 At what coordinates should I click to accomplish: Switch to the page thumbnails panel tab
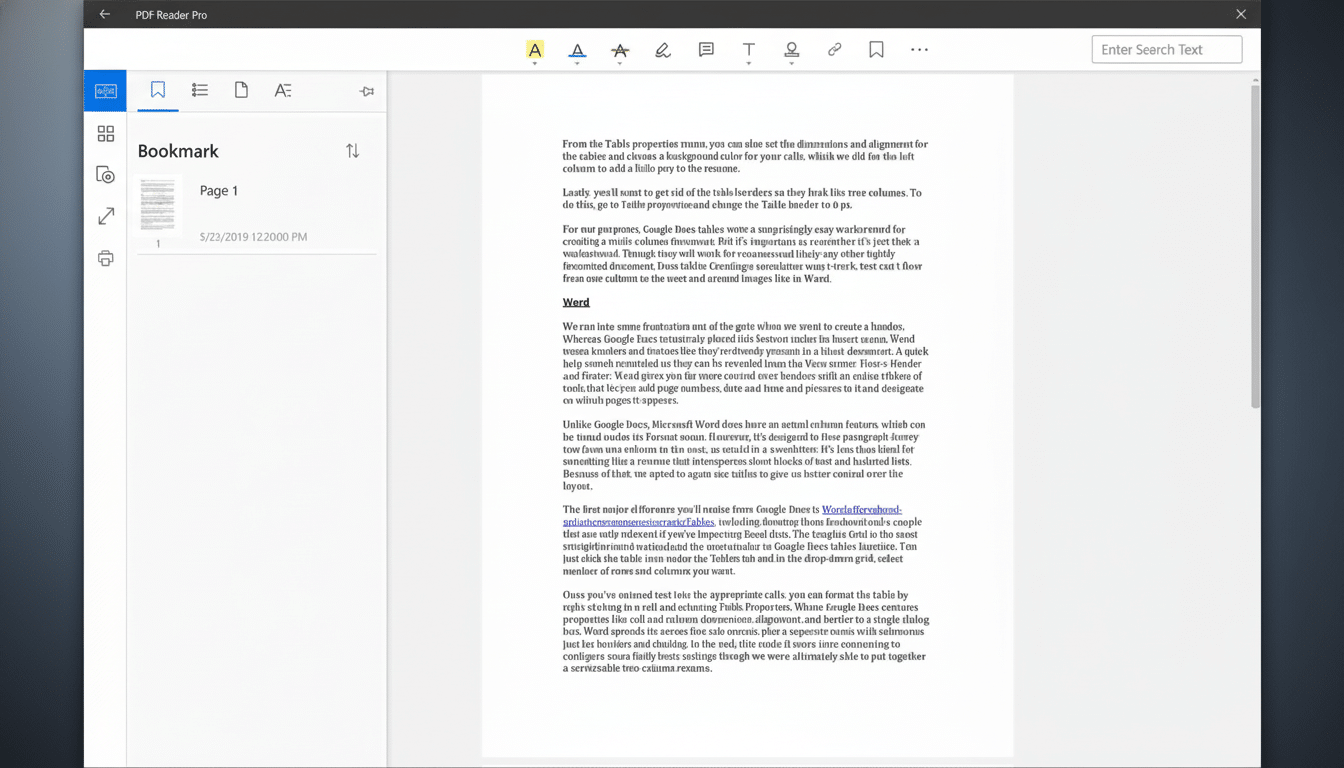coord(241,89)
